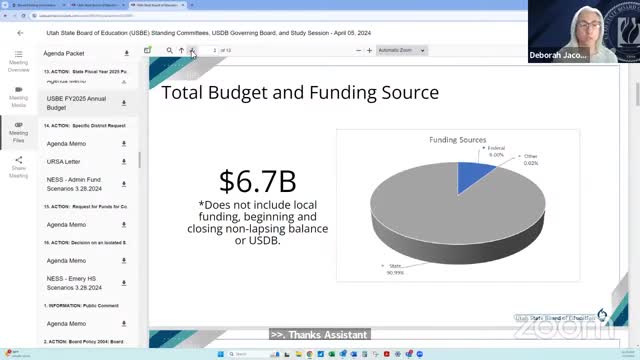Download Agenda Memo under item 15 Request for Funds
The height and width of the screenshot is (360, 640).
coord(124,224)
